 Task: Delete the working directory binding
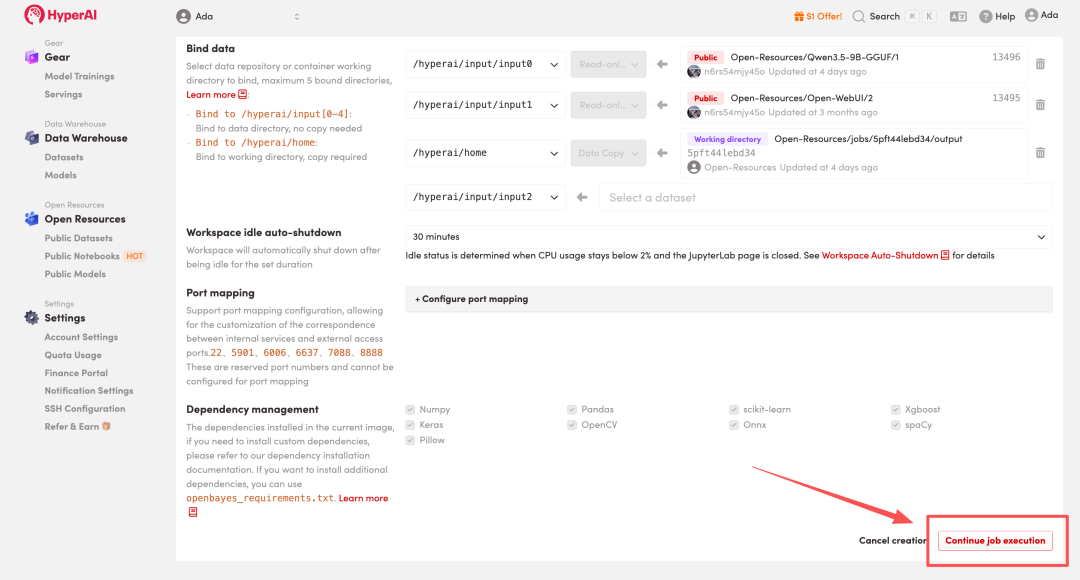[1040, 153]
